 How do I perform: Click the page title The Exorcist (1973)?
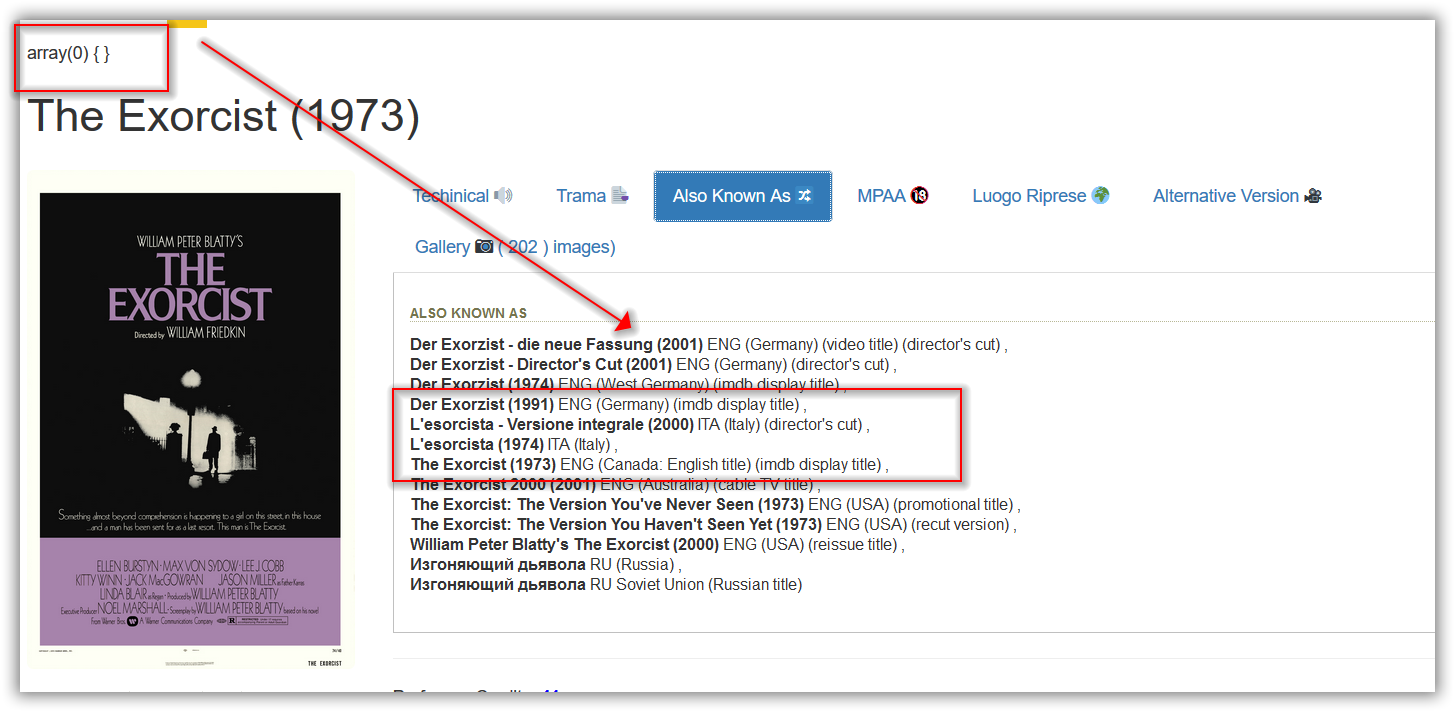click(224, 116)
